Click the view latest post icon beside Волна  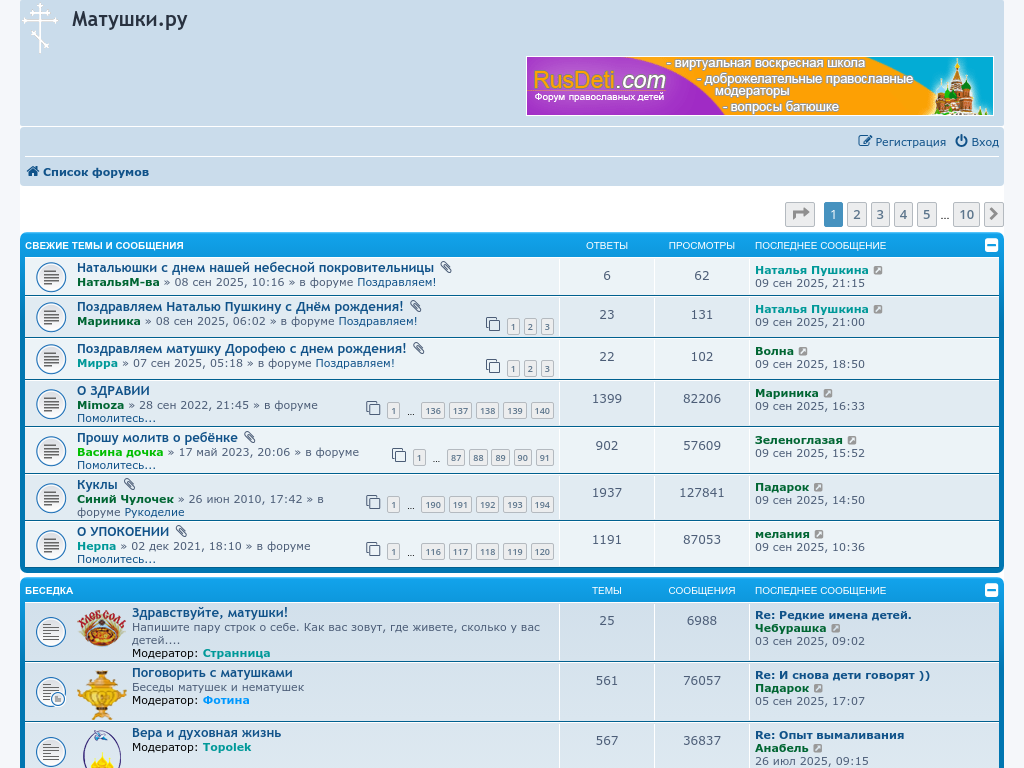(803, 351)
